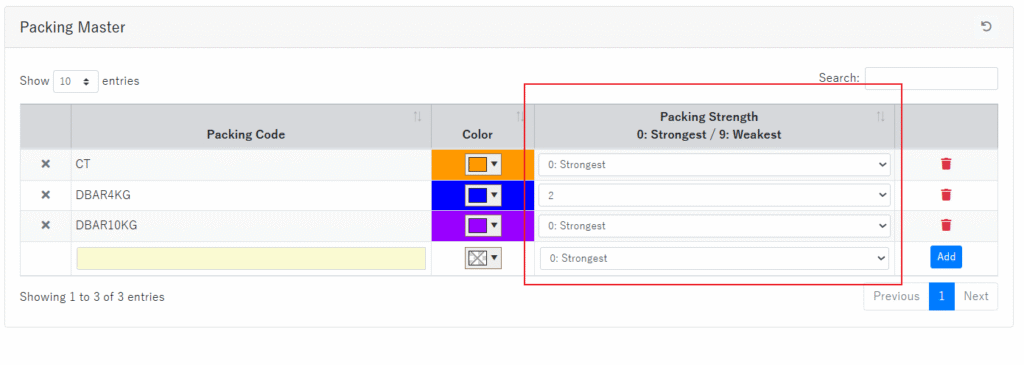The width and height of the screenshot is (1024, 365).
Task: Open the orange color picker for CT
Action: (483, 165)
